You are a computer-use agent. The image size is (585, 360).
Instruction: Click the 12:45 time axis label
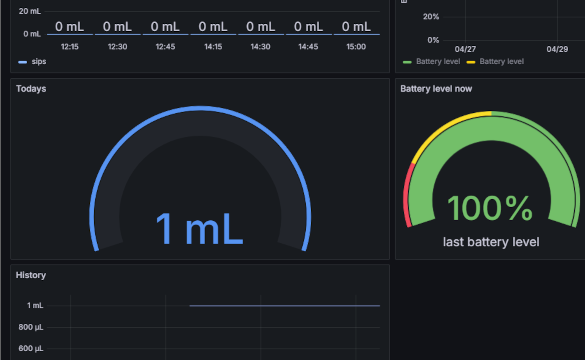[x=165, y=47]
